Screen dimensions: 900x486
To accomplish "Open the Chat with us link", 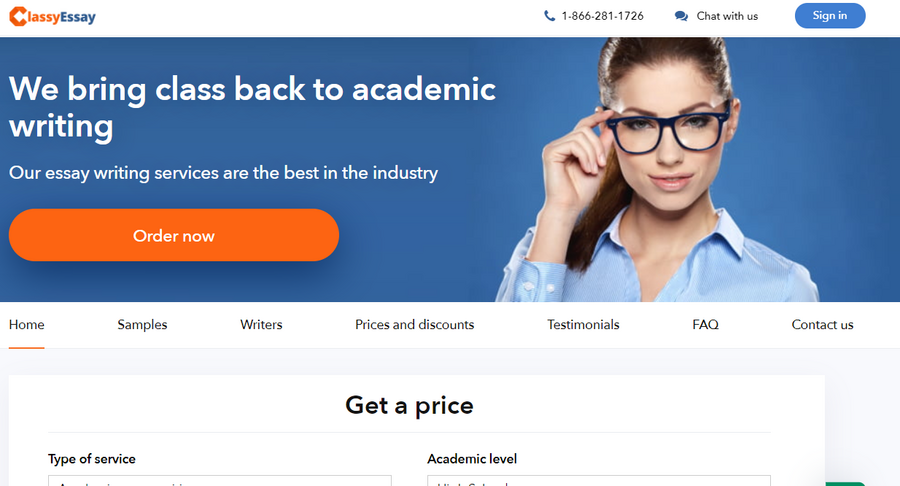I will [x=727, y=16].
